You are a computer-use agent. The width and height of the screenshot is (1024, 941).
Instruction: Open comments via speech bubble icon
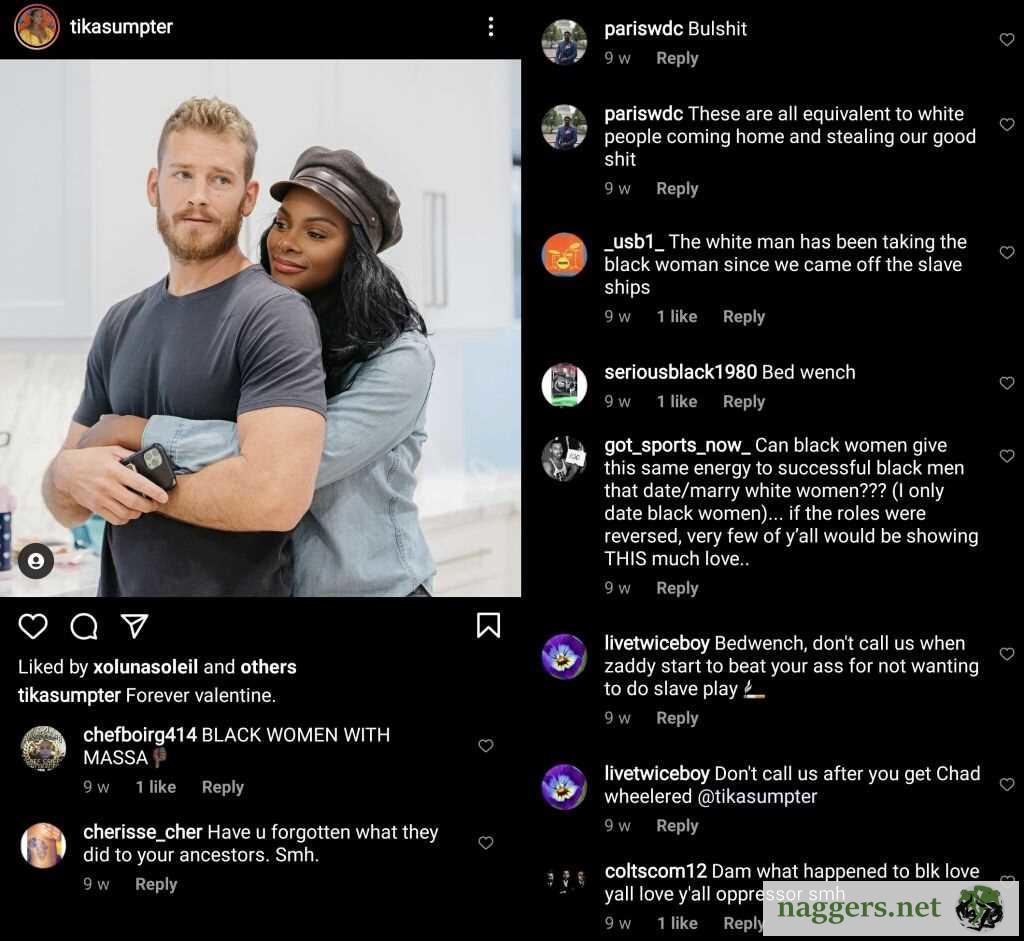(84, 626)
